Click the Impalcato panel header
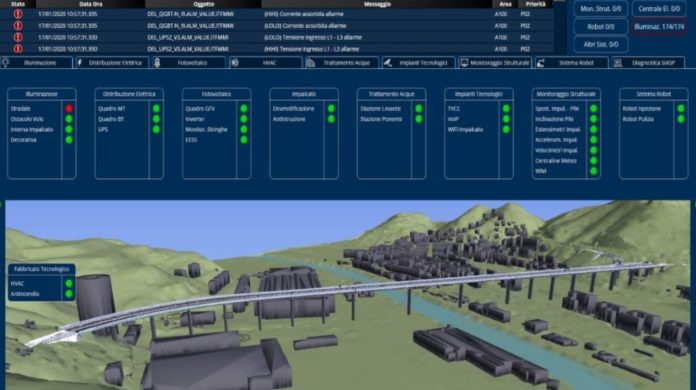 point(304,94)
